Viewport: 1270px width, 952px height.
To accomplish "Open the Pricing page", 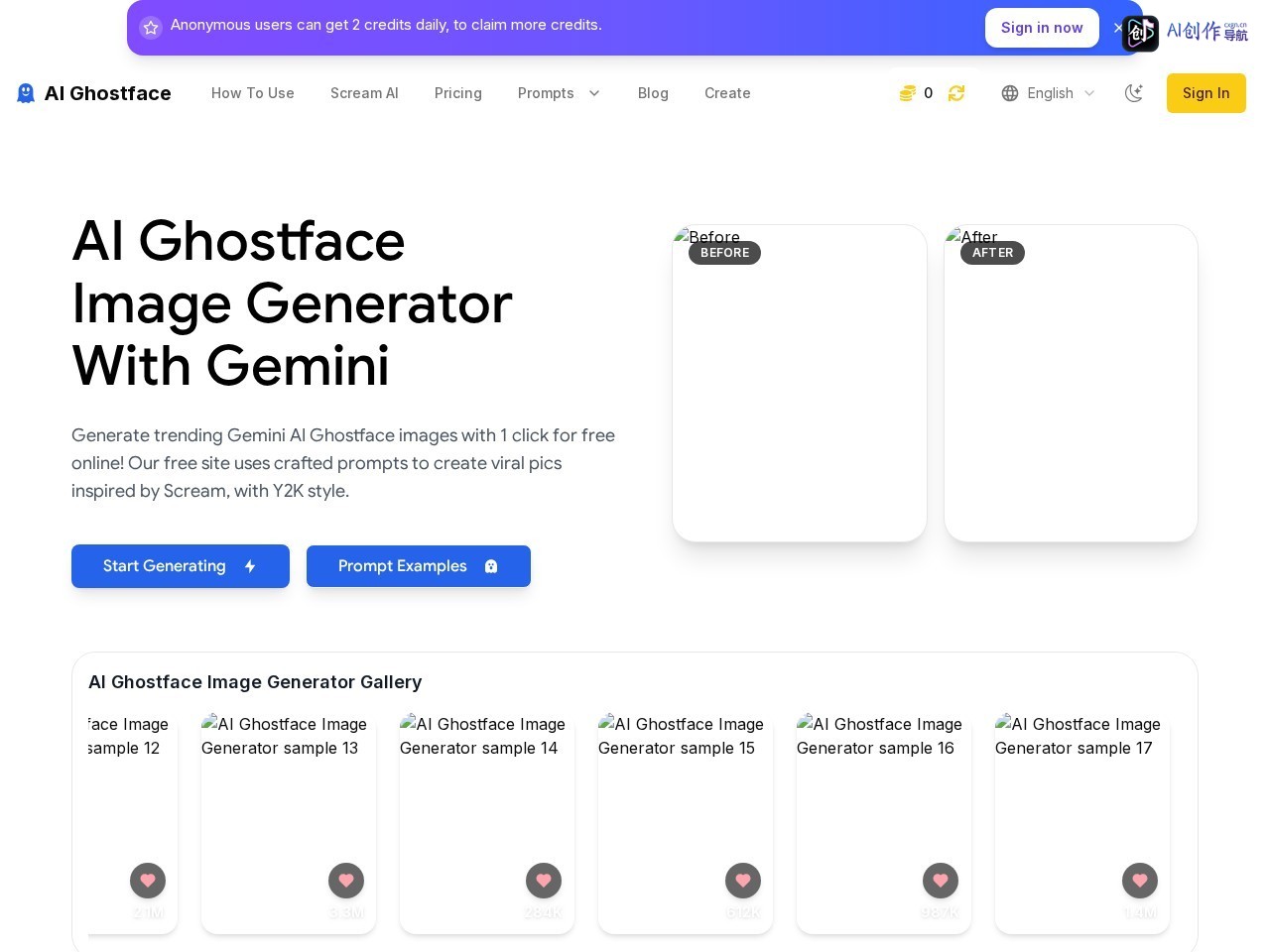I will coord(458,93).
